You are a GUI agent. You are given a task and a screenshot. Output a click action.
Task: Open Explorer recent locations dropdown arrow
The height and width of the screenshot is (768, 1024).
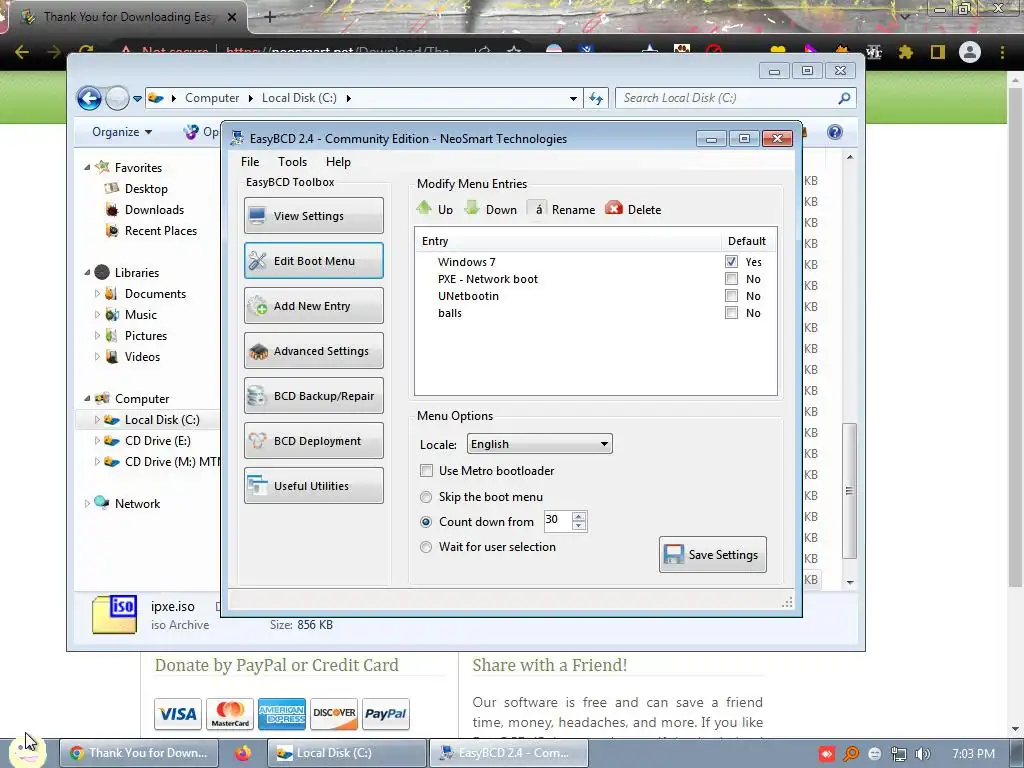point(137,99)
